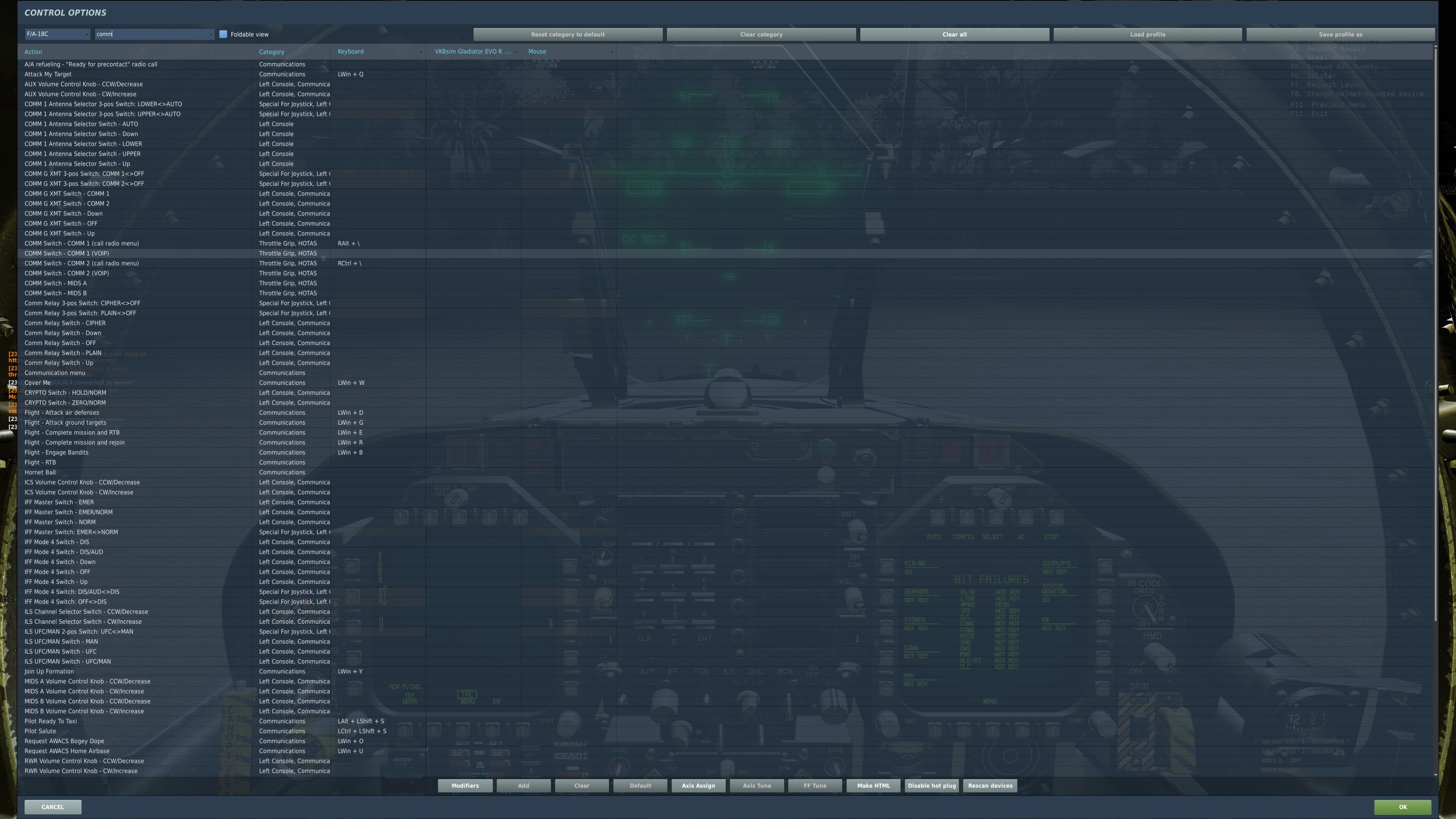The height and width of the screenshot is (819, 1456).
Task: Click the green OK button
Action: pyautogui.click(x=1402, y=807)
